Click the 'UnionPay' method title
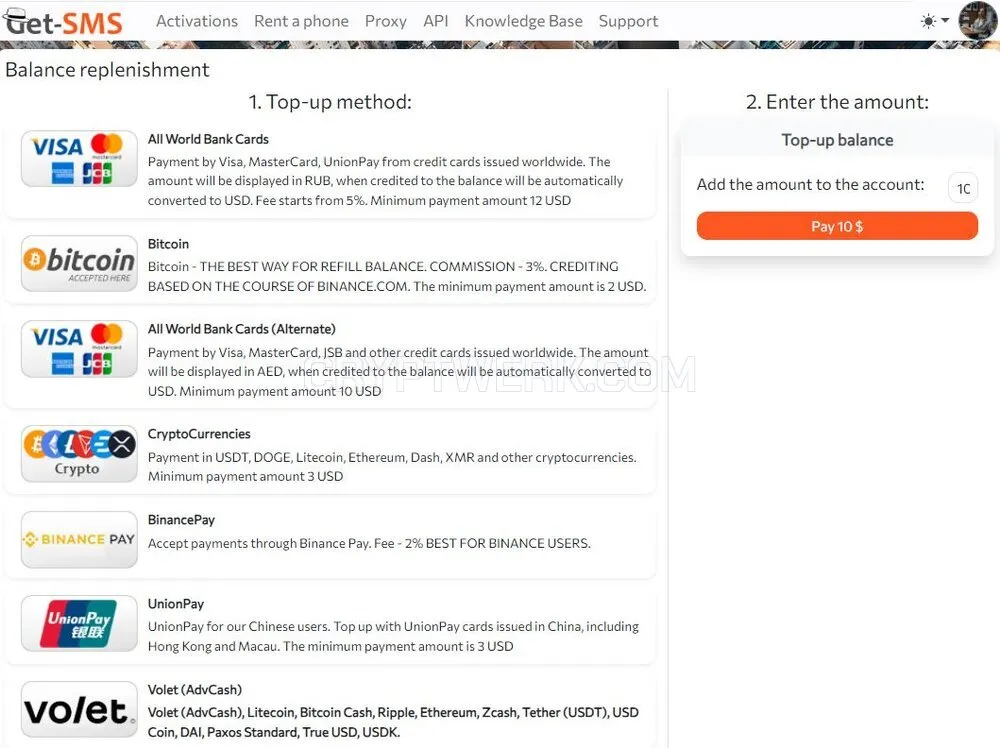 [176, 604]
